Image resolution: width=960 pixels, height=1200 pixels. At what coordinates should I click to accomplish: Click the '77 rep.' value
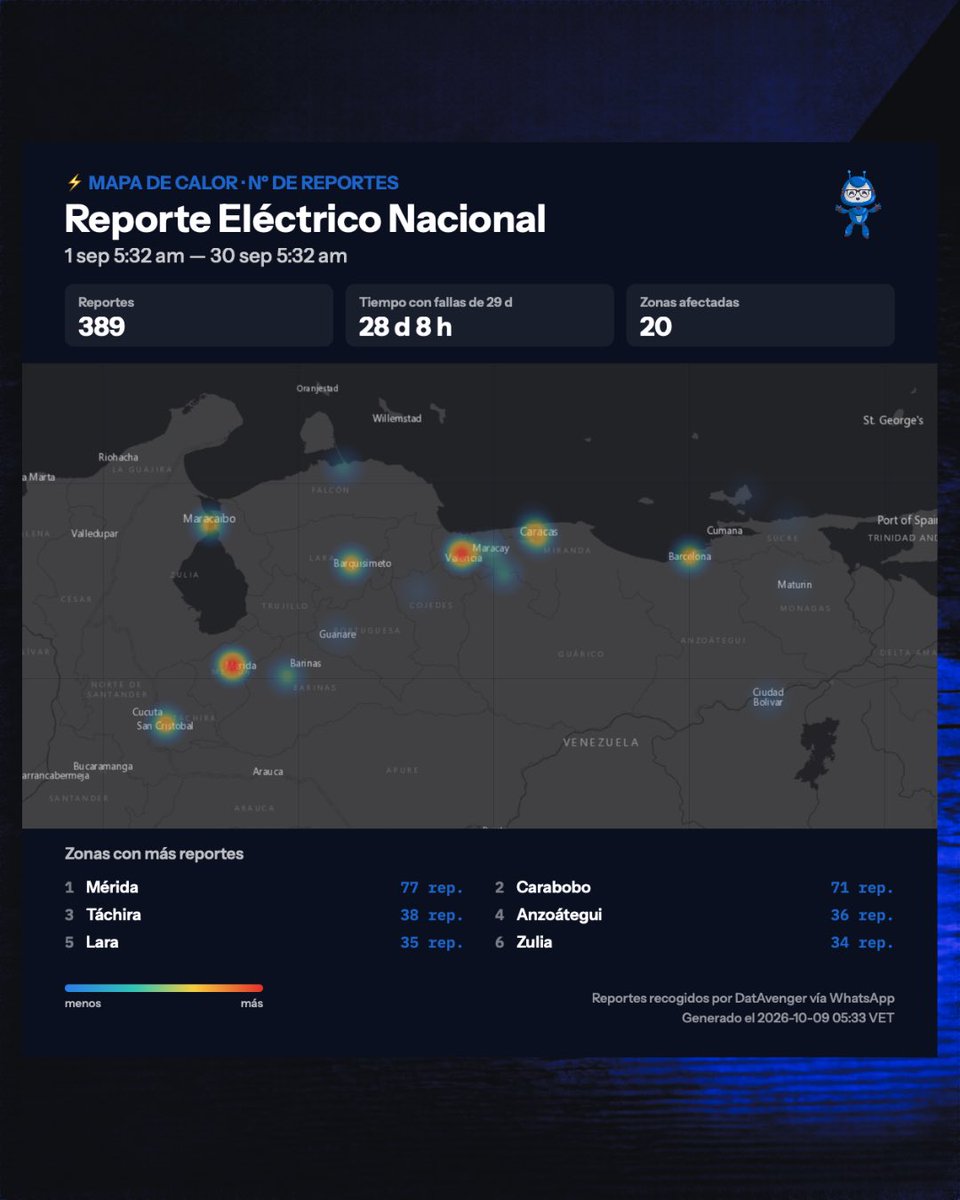[432, 887]
